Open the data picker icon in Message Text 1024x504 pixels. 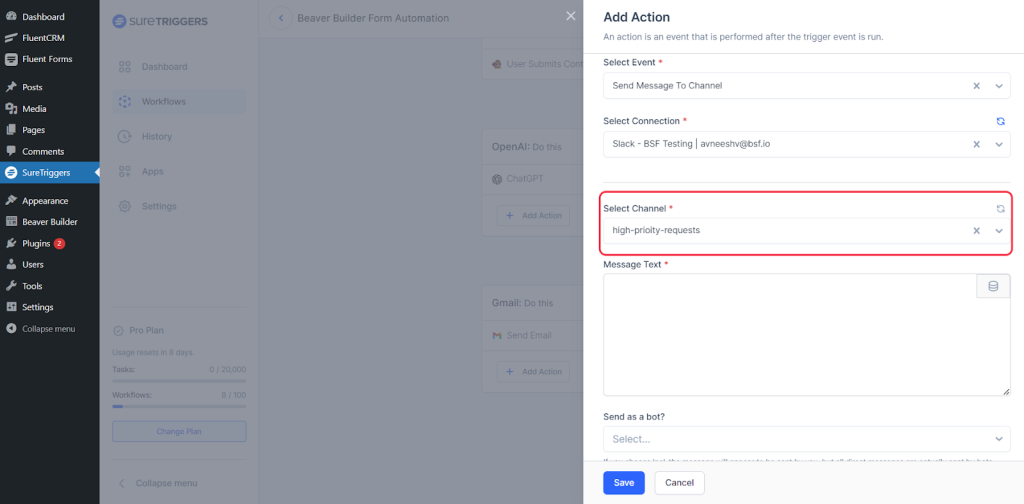point(992,286)
